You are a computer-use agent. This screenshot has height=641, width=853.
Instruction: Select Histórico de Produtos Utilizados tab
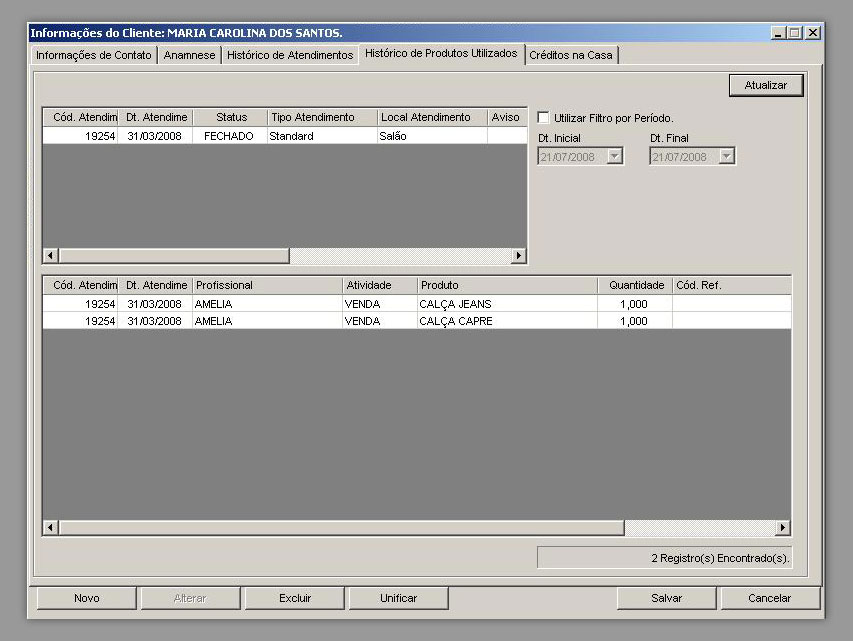441,53
